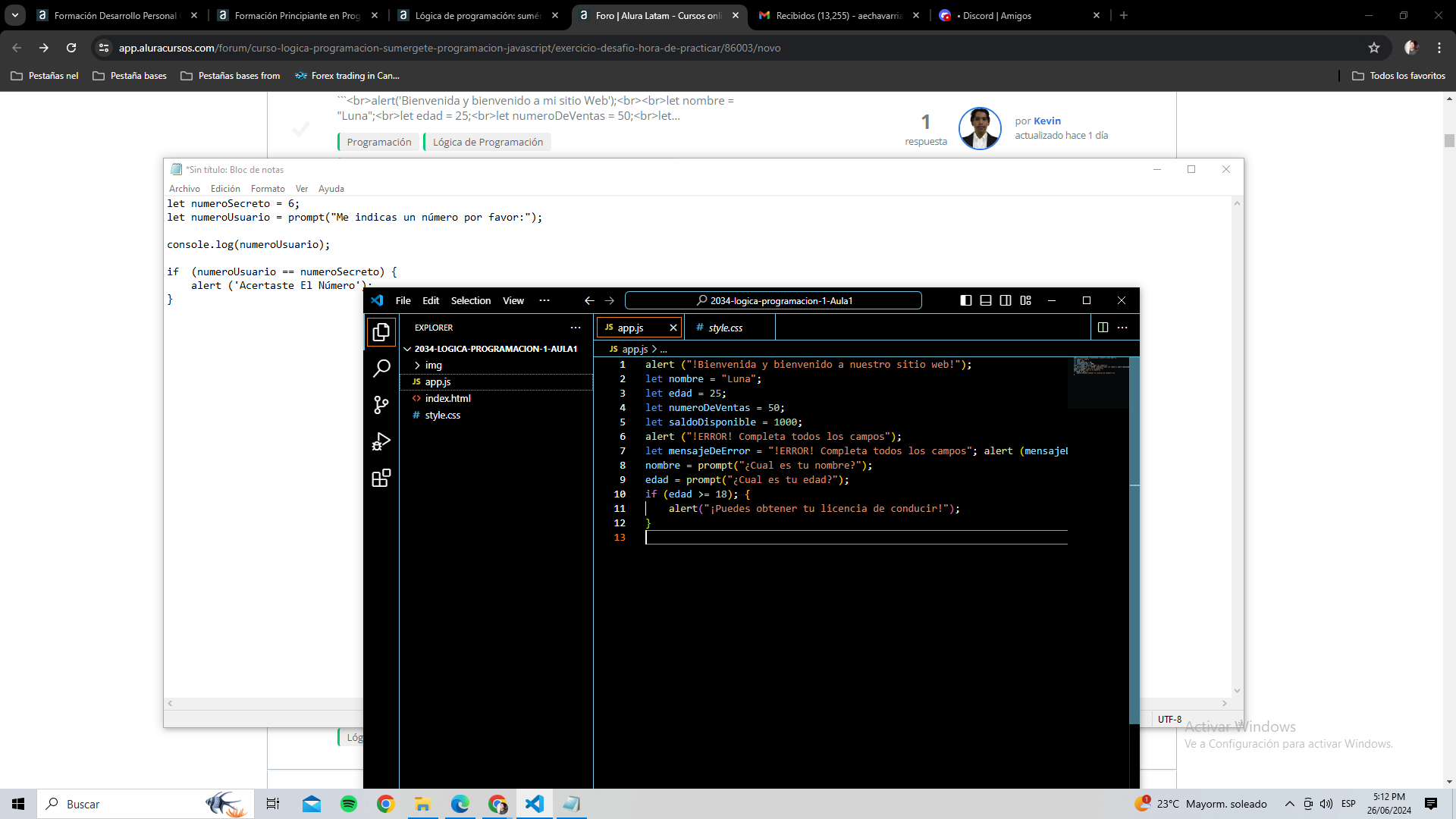
Task: Open the Selection menu in VS Code
Action: point(470,300)
